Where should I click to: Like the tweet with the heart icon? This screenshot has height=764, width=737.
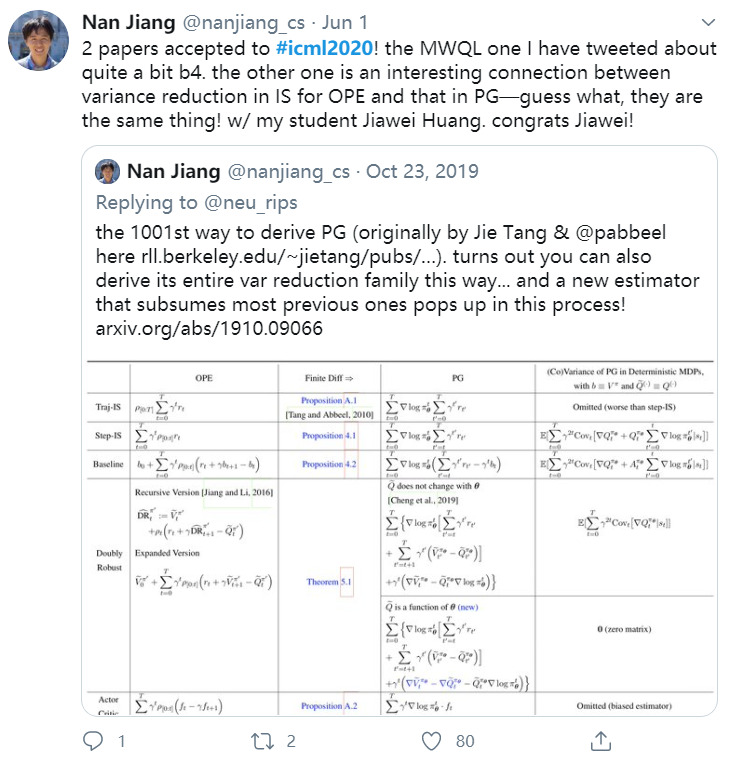(432, 740)
